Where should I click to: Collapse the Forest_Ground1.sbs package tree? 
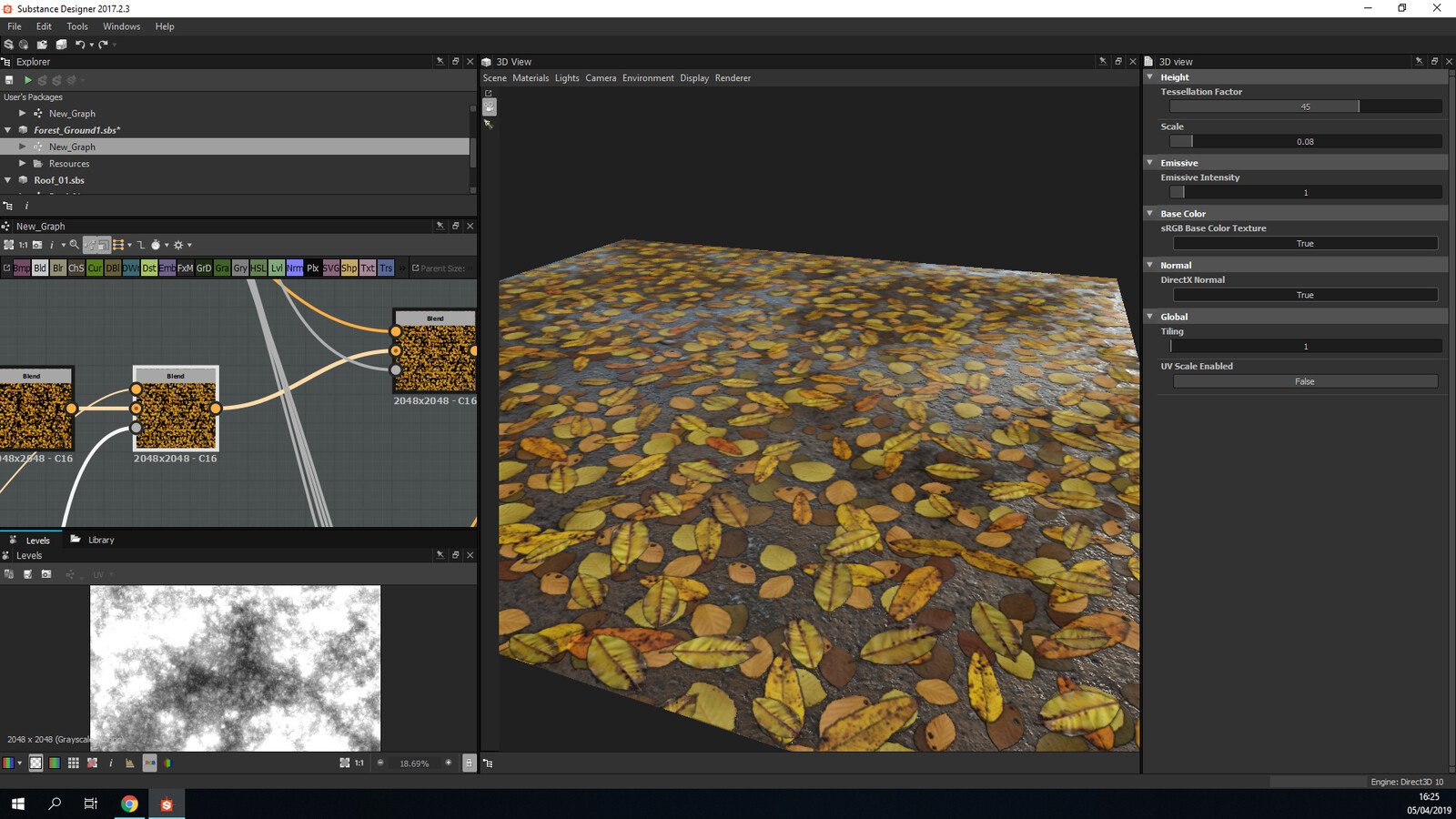(x=8, y=130)
